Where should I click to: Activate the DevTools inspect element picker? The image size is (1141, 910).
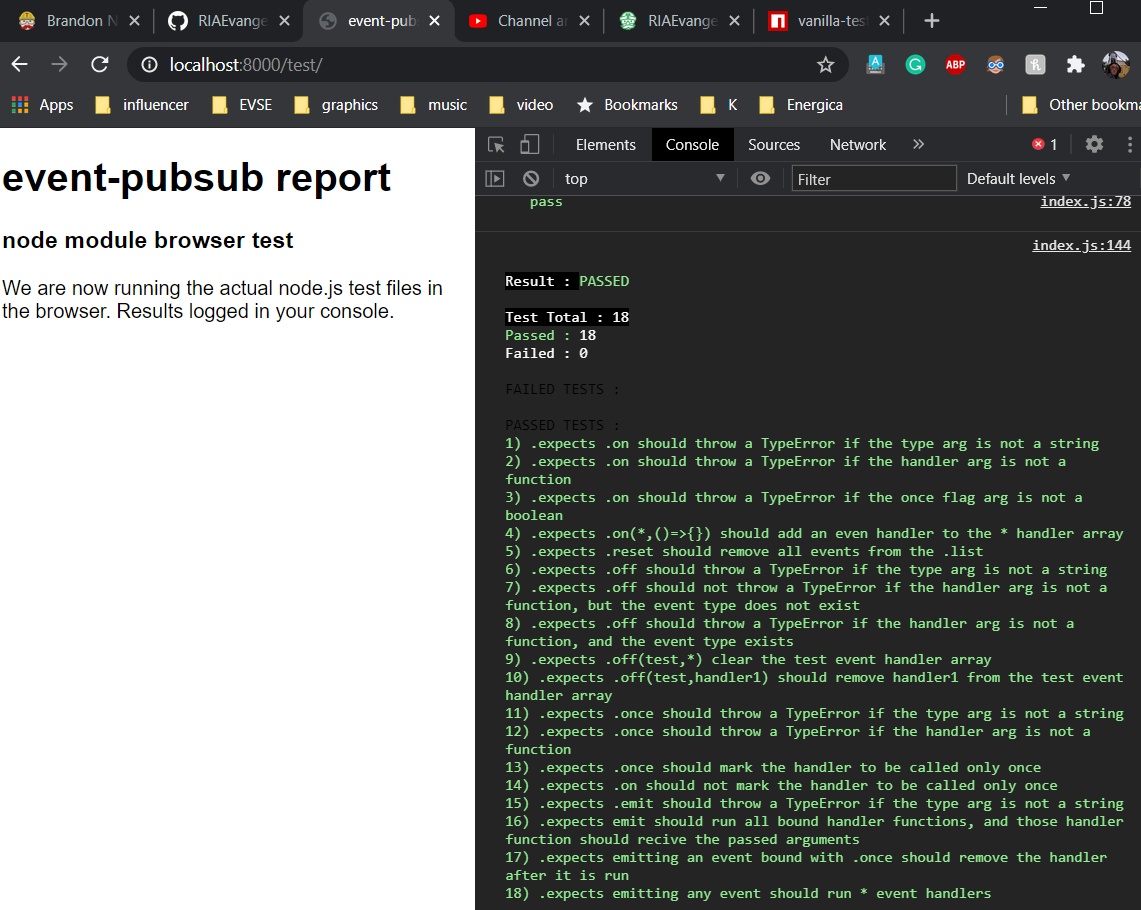pyautogui.click(x=496, y=145)
